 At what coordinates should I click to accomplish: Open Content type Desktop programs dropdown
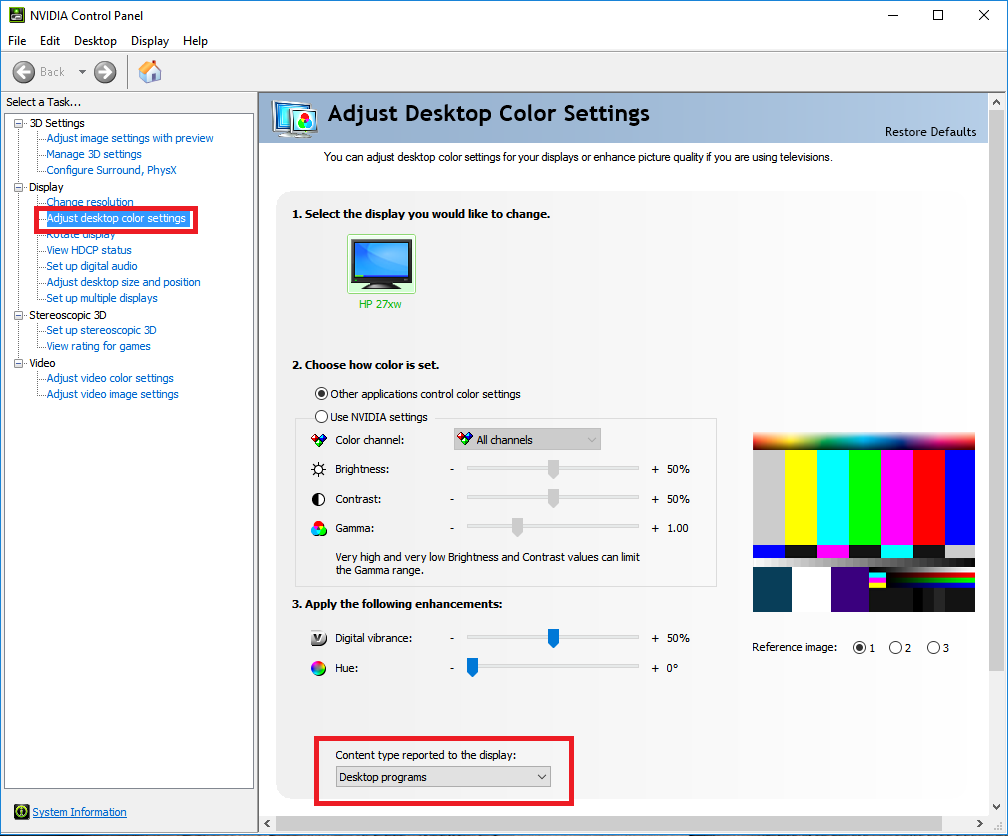click(x=444, y=777)
